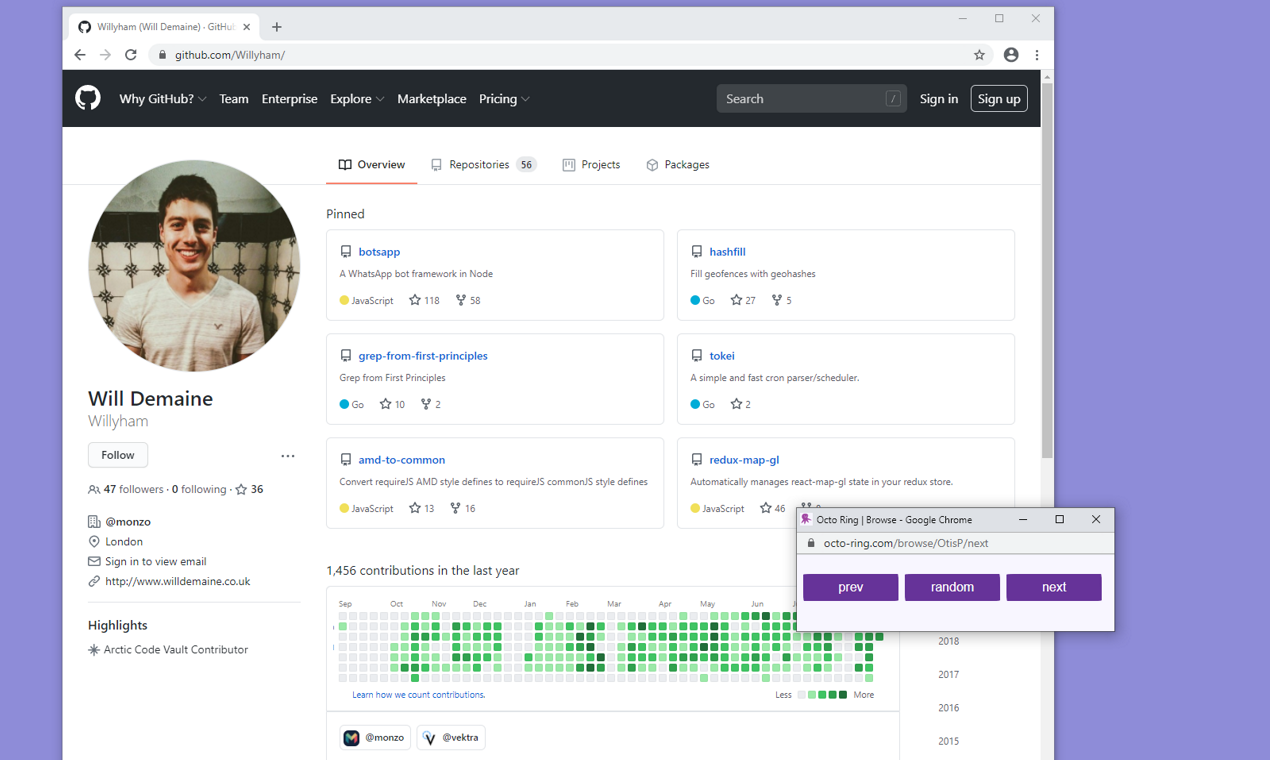Open the Marketplace nav item

(432, 99)
